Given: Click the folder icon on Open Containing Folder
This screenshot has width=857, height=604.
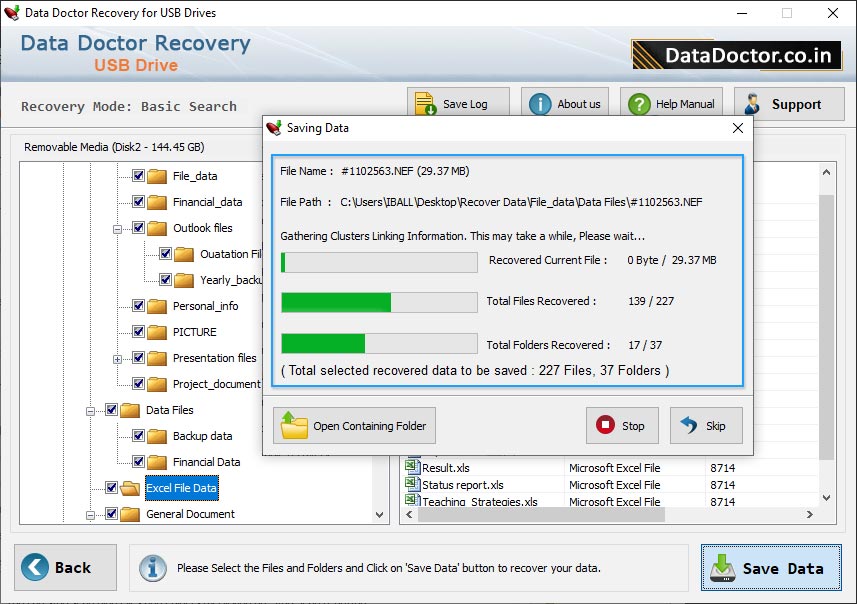Looking at the screenshot, I should [x=295, y=425].
